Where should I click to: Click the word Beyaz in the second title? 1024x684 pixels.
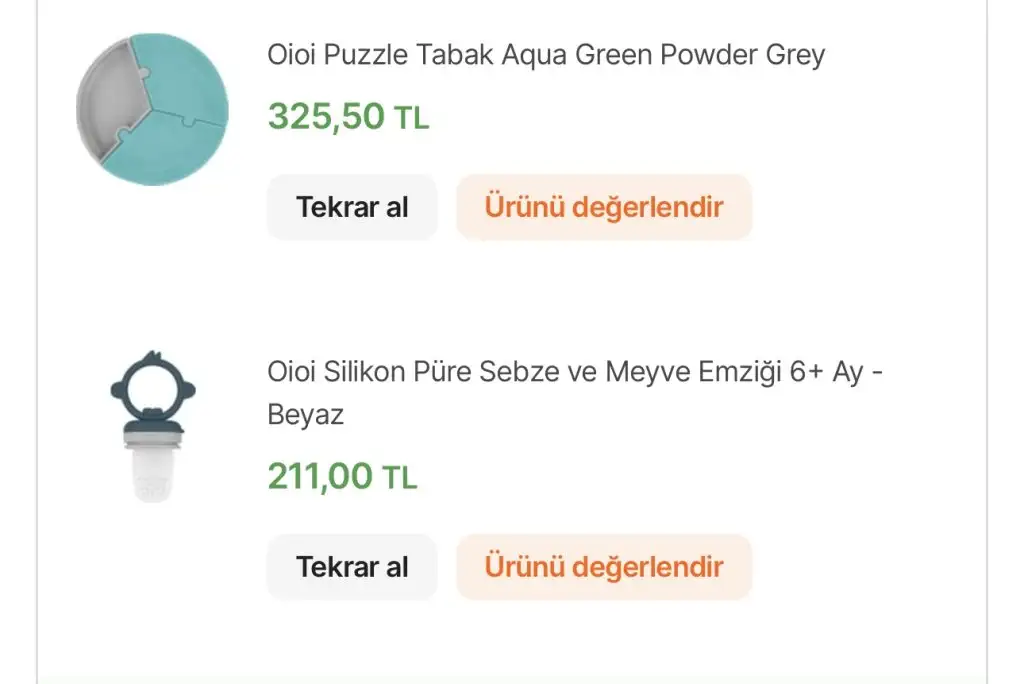(306, 415)
